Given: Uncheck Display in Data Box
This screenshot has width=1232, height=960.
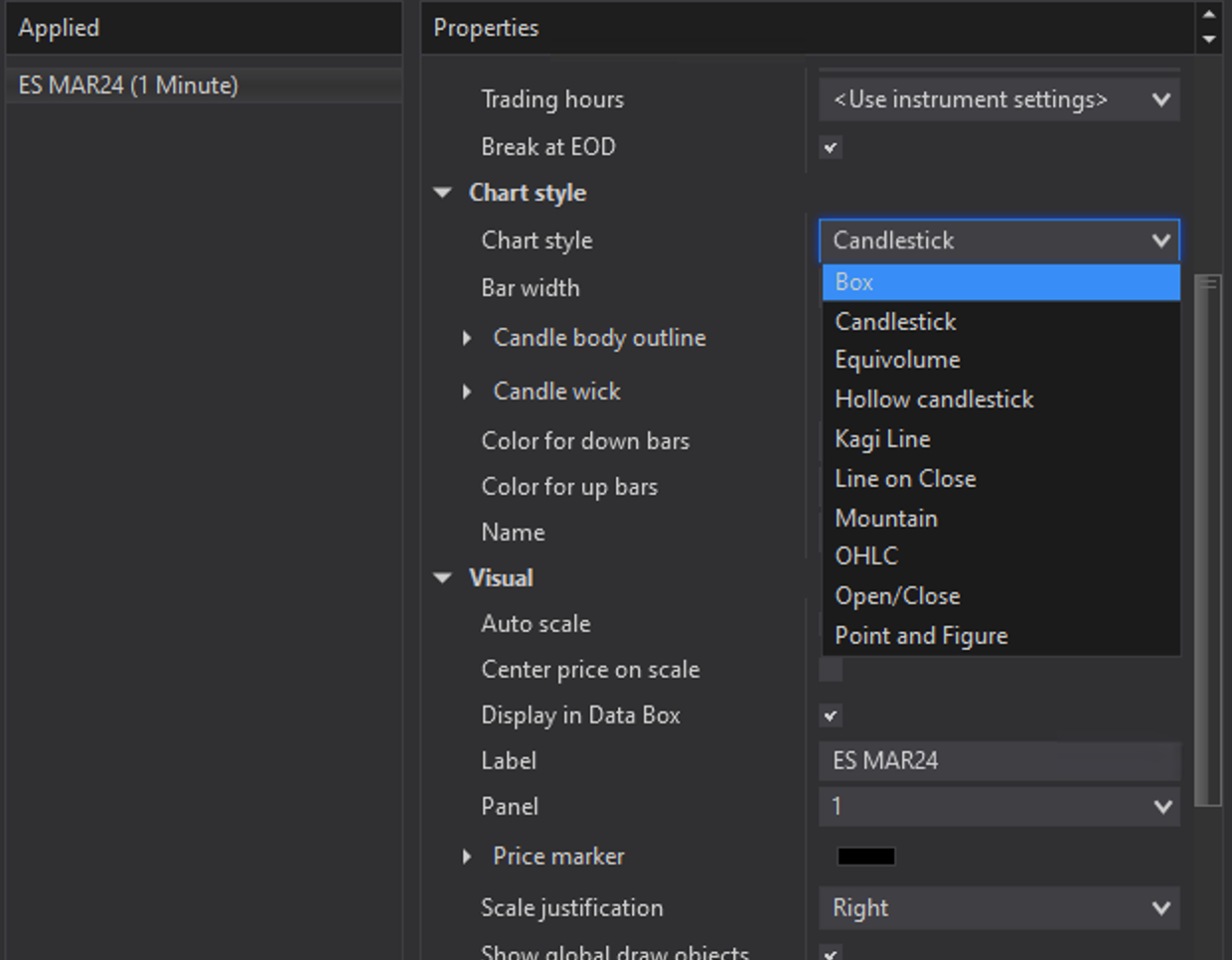Looking at the screenshot, I should (831, 716).
